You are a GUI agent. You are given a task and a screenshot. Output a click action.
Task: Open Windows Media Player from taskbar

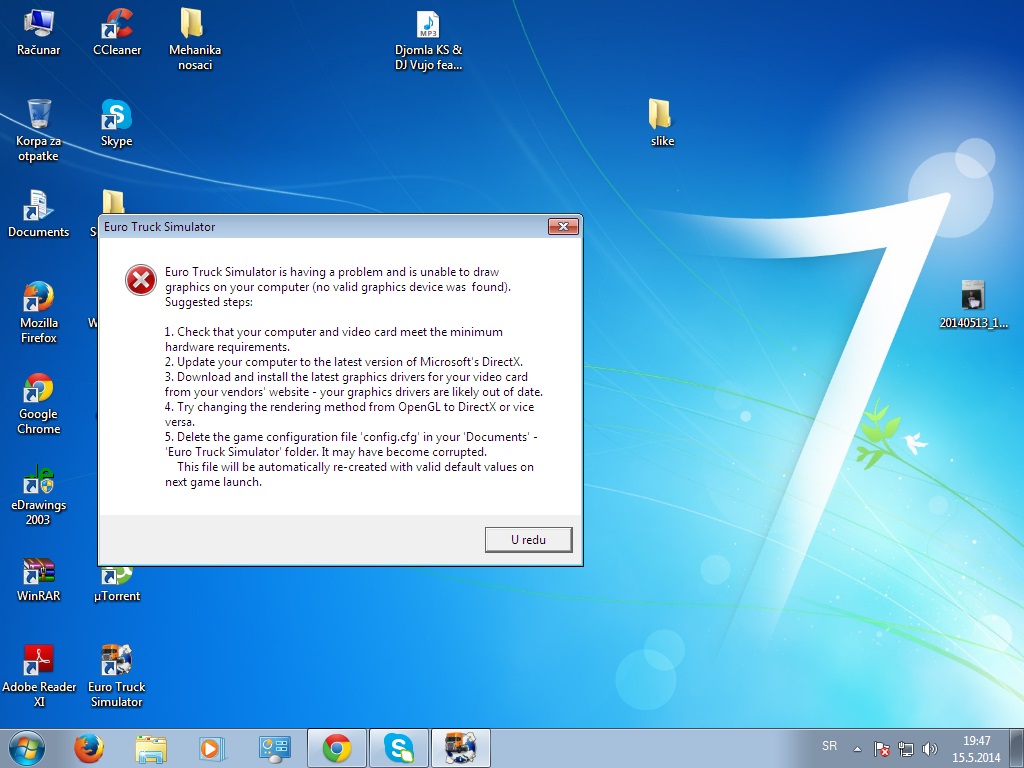(212, 748)
